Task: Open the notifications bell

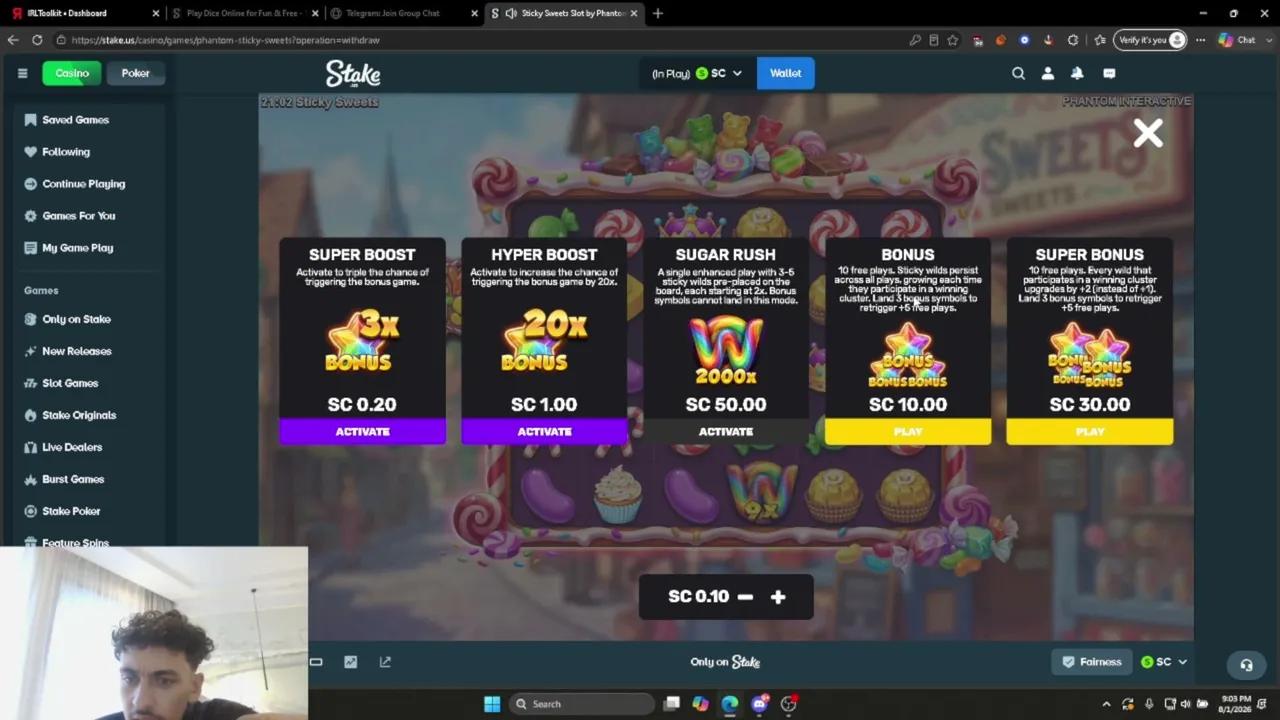Action: click(x=1077, y=73)
